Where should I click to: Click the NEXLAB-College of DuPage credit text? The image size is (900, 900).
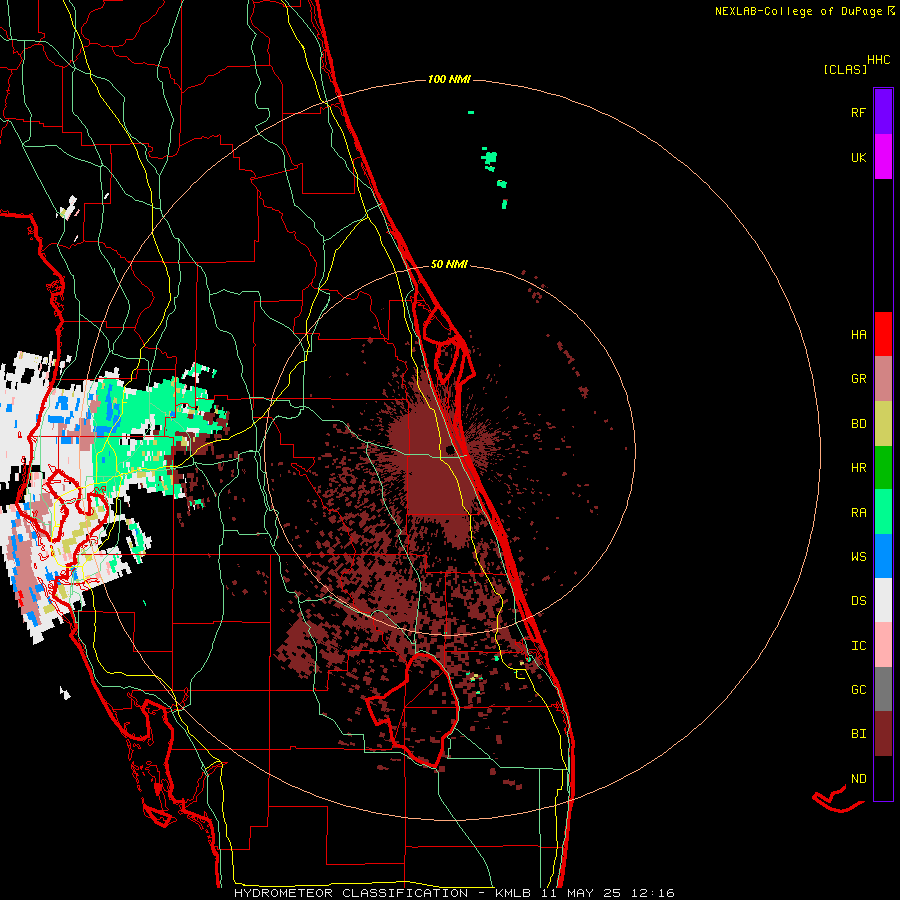(798, 11)
